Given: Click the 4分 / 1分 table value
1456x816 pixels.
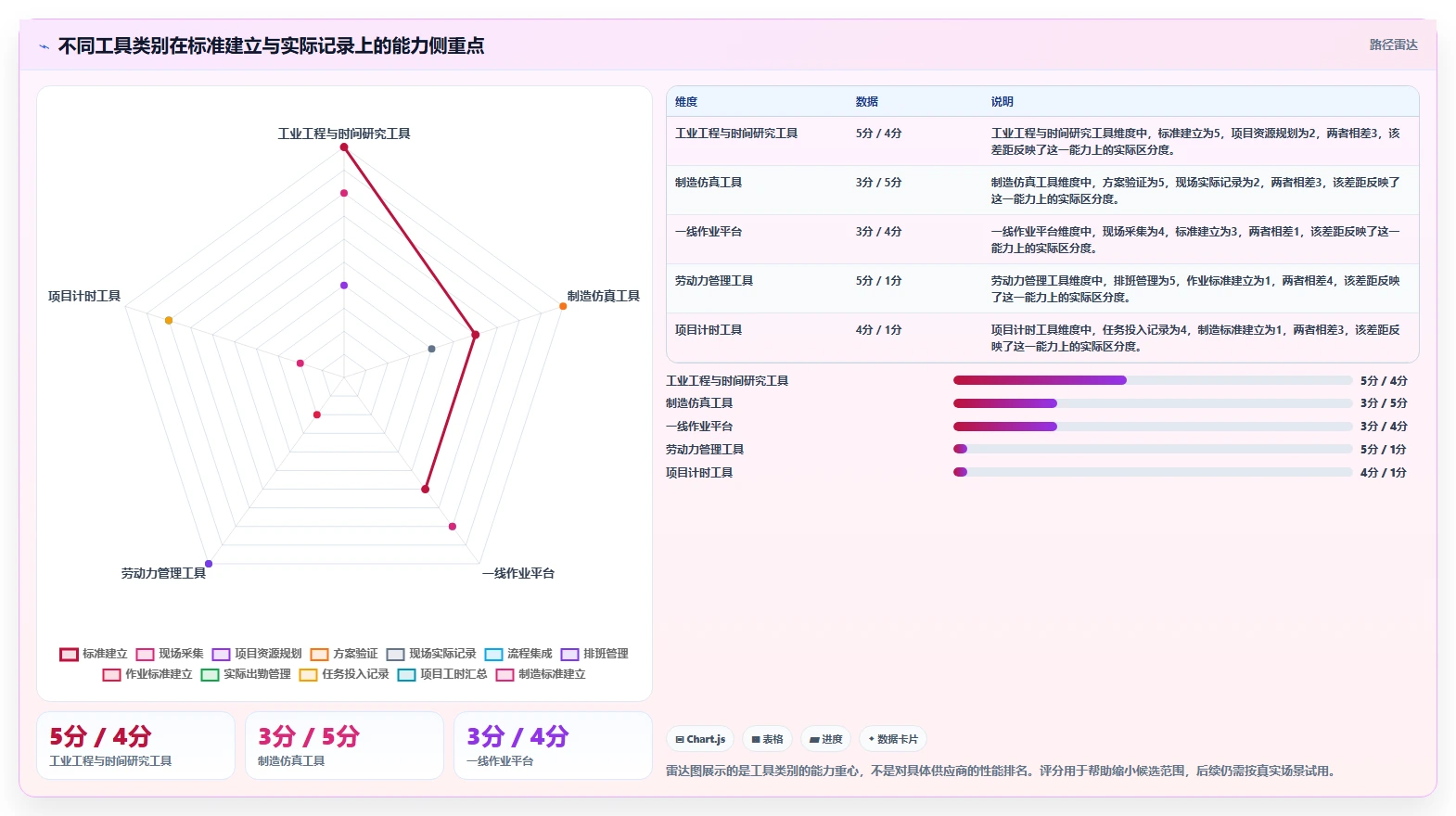Looking at the screenshot, I should pyautogui.click(x=879, y=330).
